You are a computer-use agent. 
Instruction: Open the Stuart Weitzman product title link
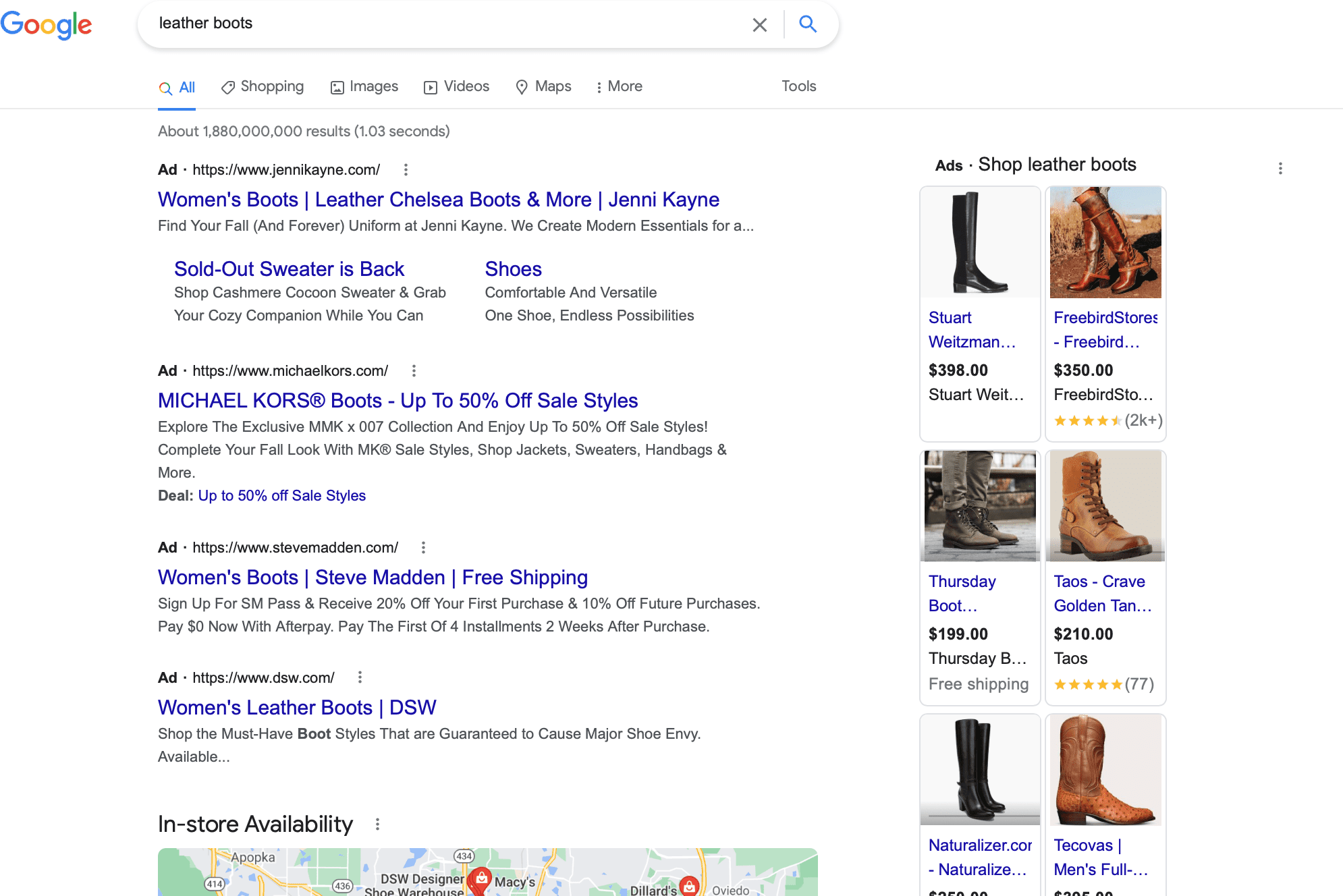pyautogui.click(x=972, y=330)
